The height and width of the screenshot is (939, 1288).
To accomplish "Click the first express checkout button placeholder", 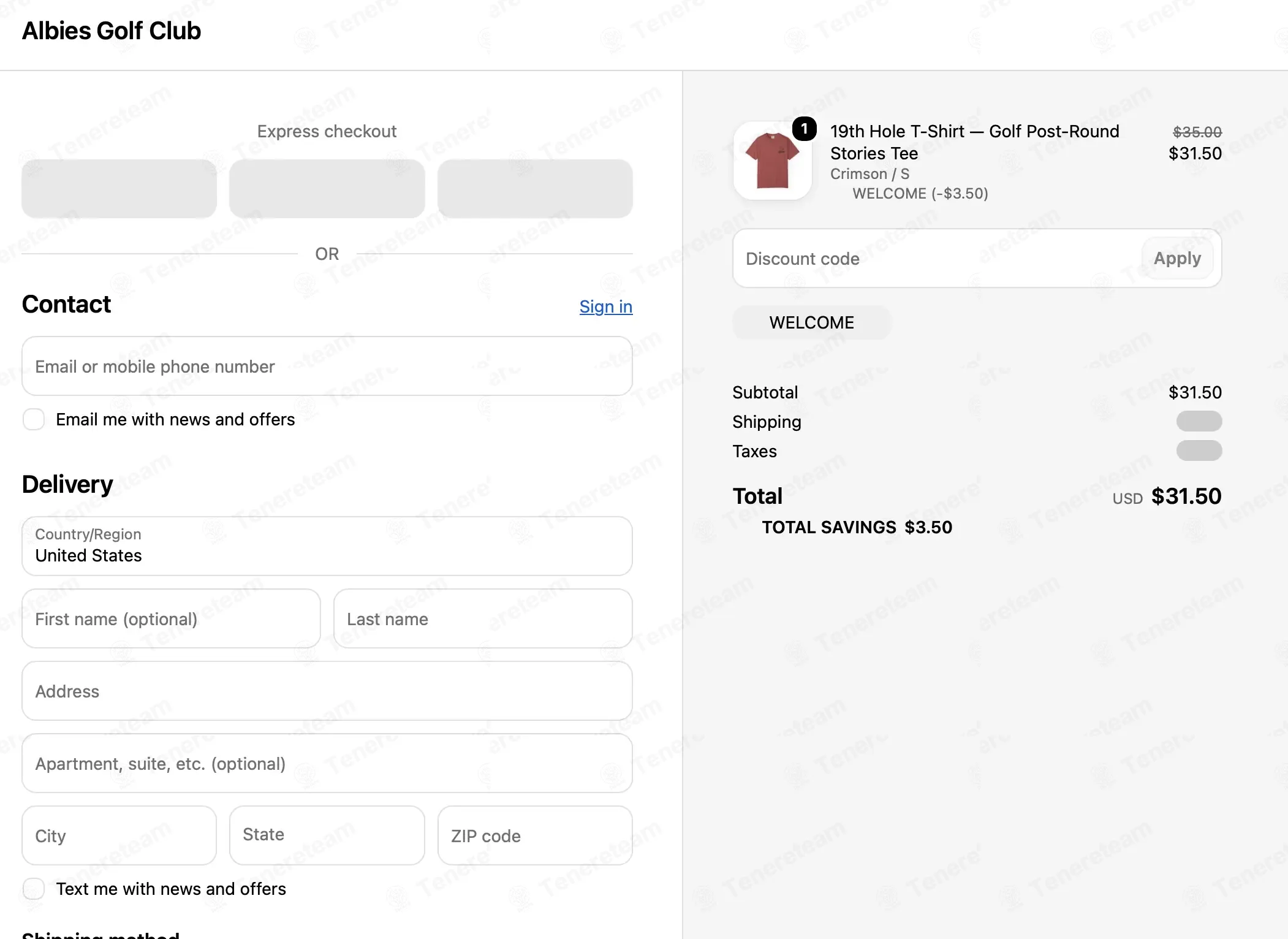I will click(119, 189).
